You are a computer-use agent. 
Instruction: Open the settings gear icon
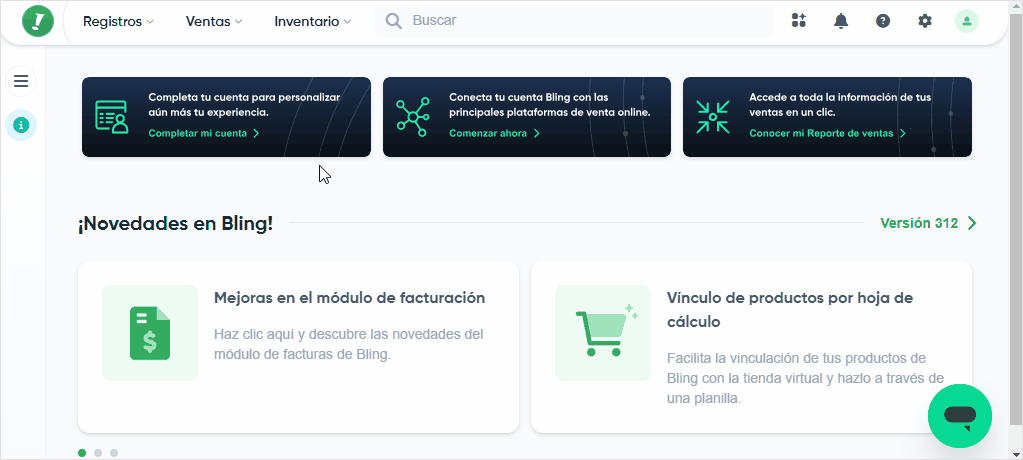(925, 21)
